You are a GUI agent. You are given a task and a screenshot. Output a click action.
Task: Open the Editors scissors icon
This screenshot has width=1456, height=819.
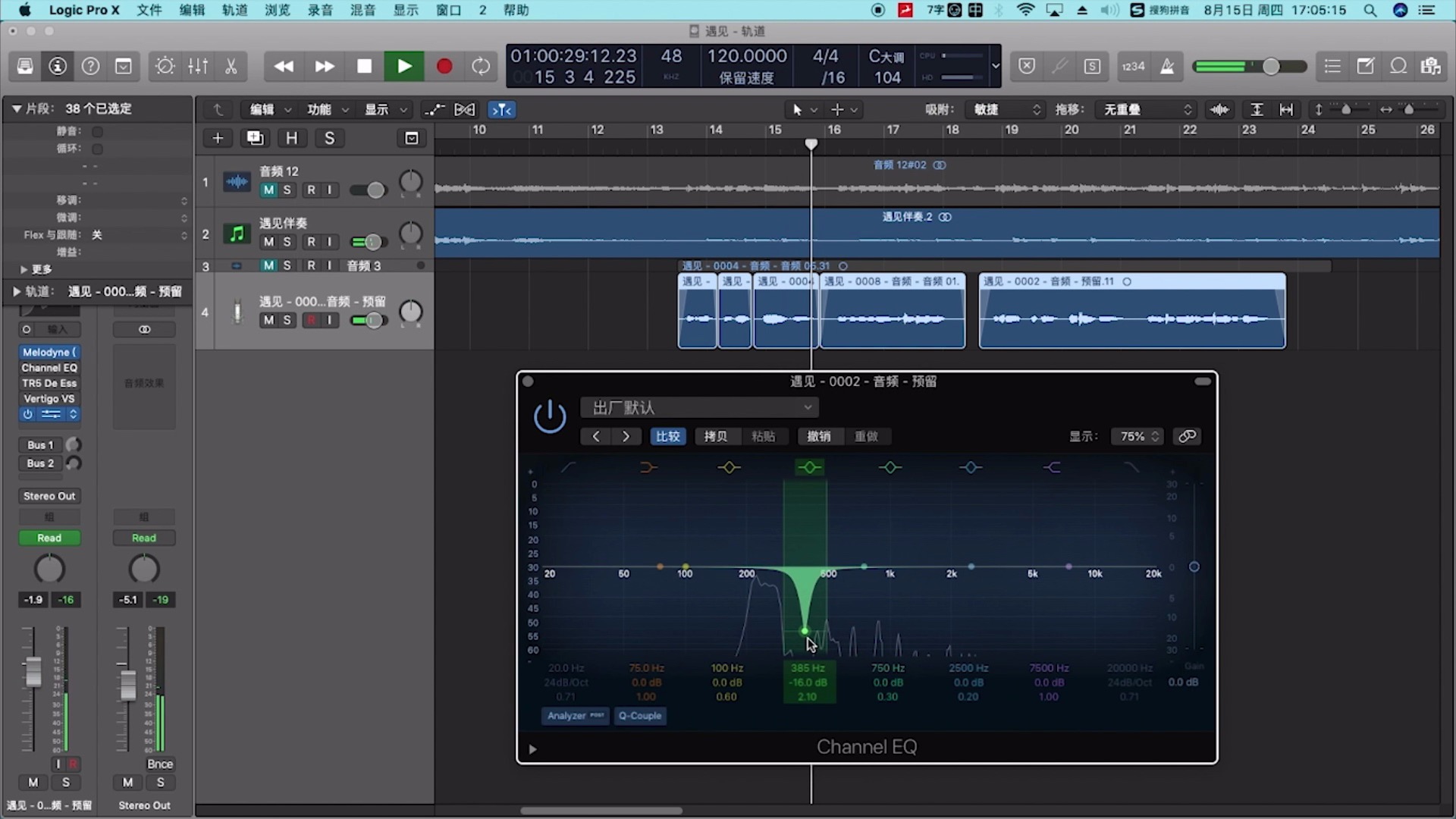(x=231, y=67)
